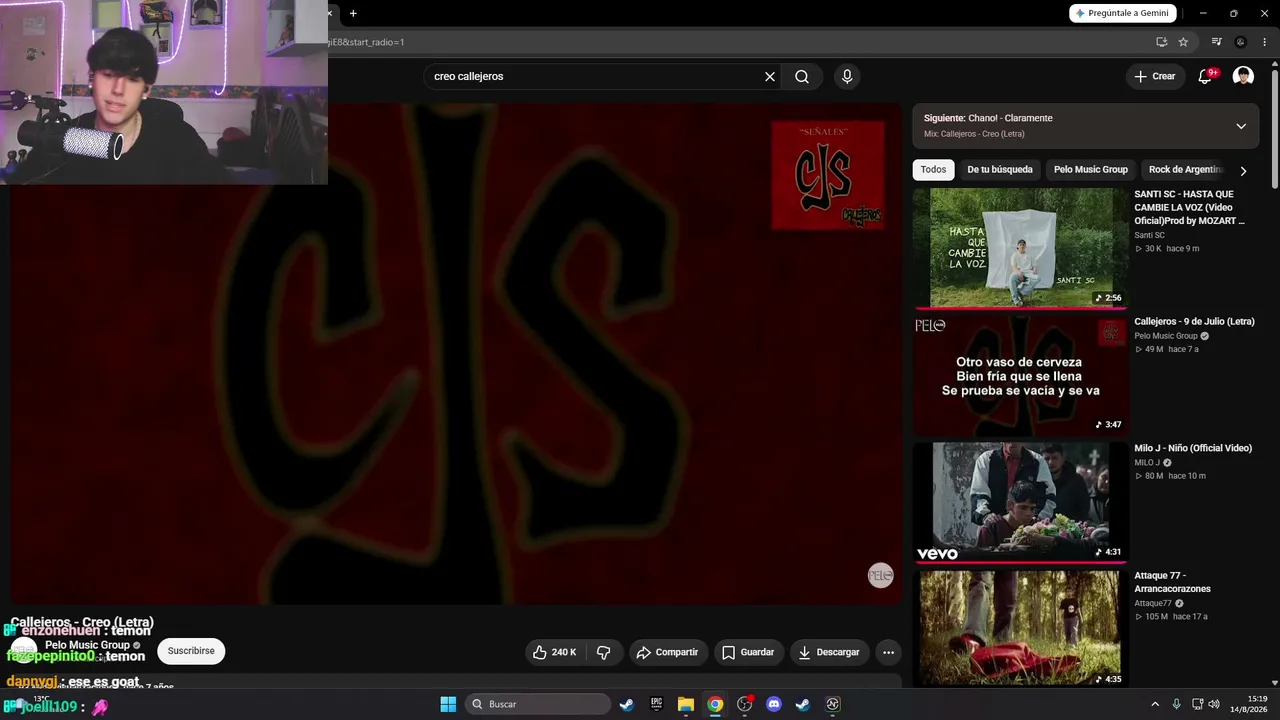This screenshot has width=1280, height=720.
Task: Open YouTube notifications bell
Action: coord(1205,77)
